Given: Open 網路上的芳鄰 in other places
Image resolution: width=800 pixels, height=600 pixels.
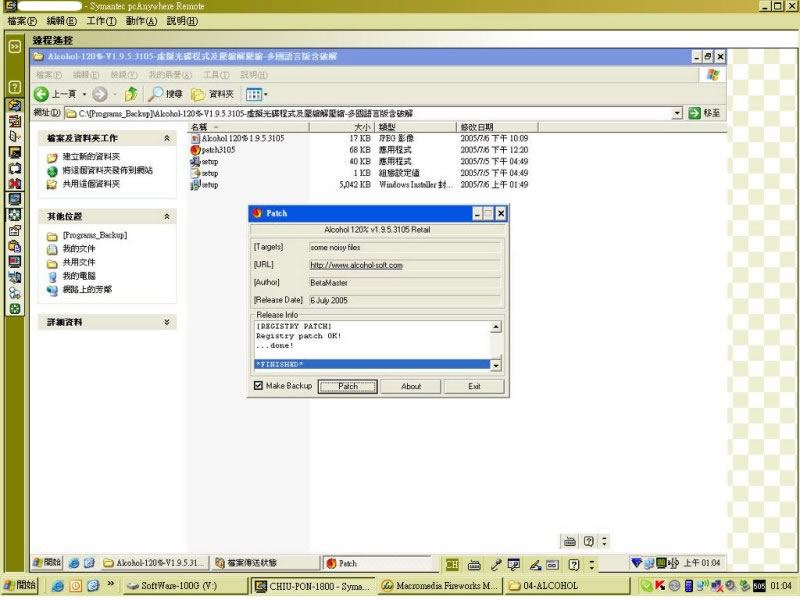Looking at the screenshot, I should pyautogui.click(x=87, y=289).
